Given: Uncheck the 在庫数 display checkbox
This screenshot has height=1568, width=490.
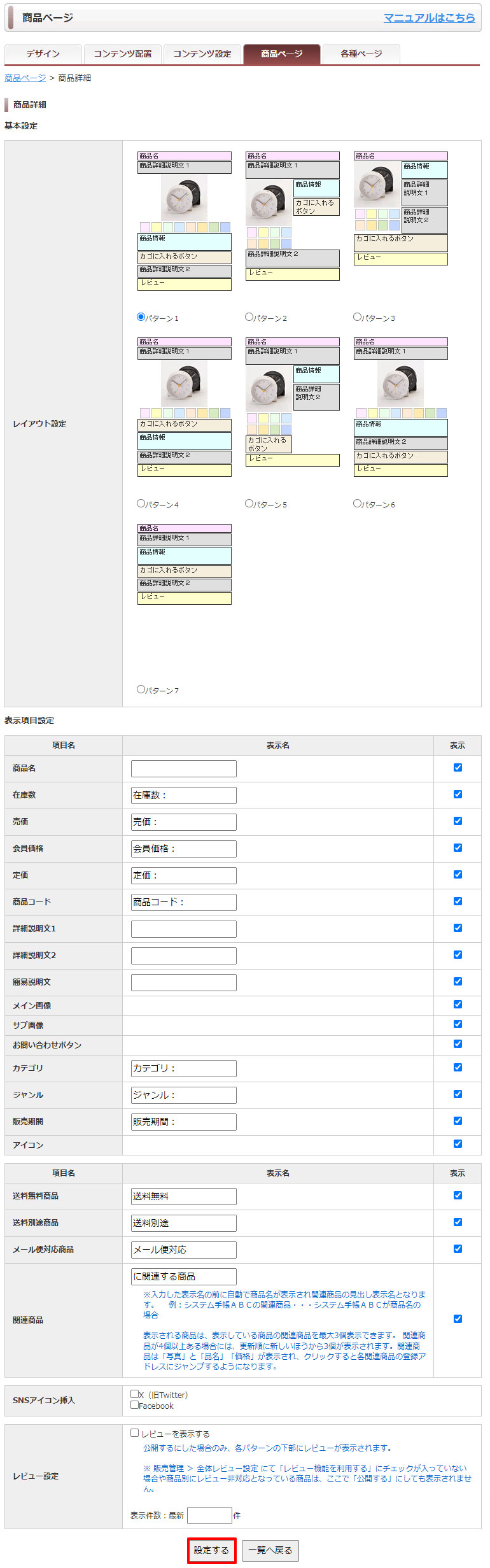Looking at the screenshot, I should [x=458, y=795].
